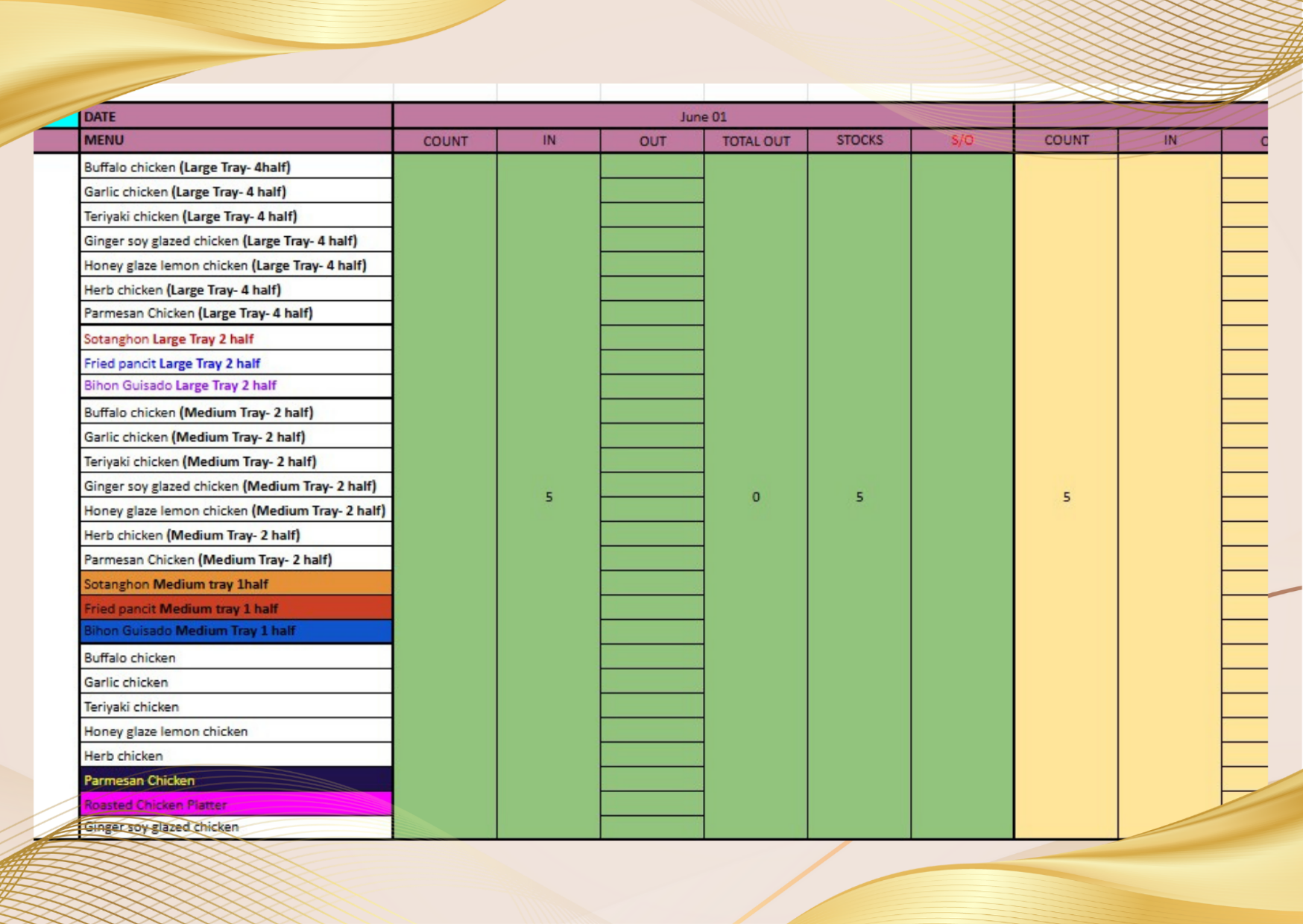This screenshot has height=924, width=1303.
Task: Click the red S/O column header
Action: pos(962,140)
